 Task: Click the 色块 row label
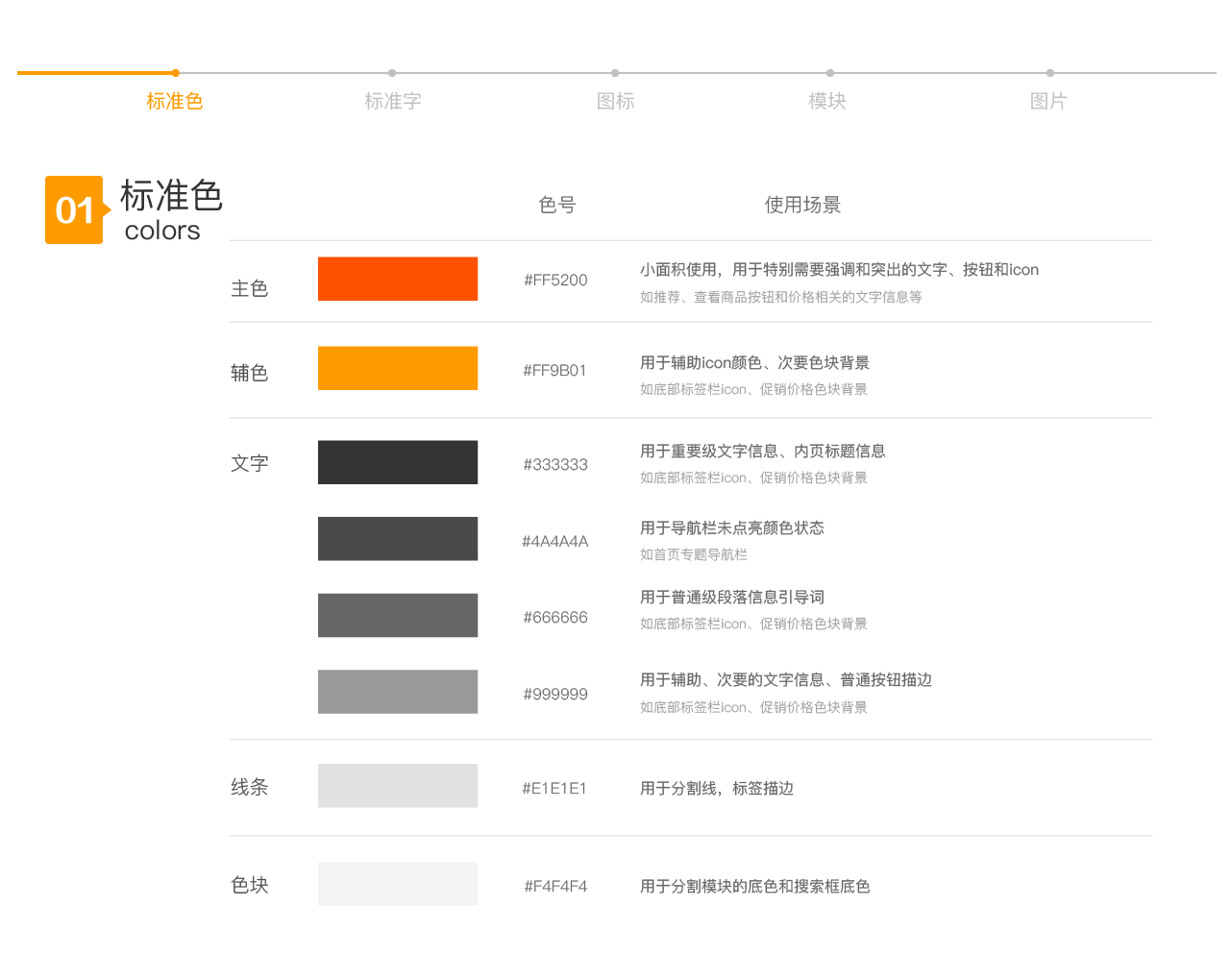[250, 885]
